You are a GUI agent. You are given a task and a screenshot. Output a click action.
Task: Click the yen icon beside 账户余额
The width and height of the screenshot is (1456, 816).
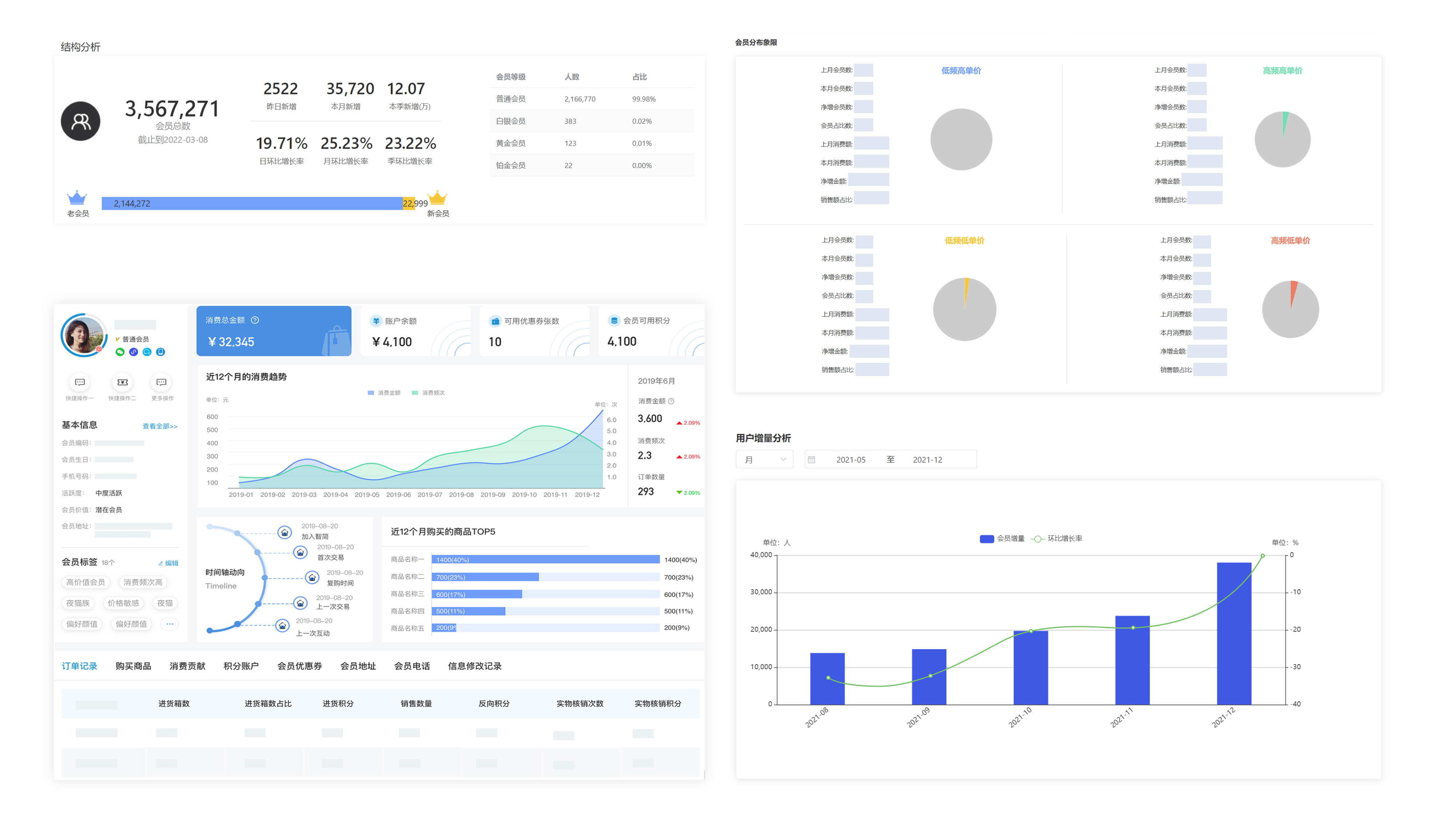point(376,321)
